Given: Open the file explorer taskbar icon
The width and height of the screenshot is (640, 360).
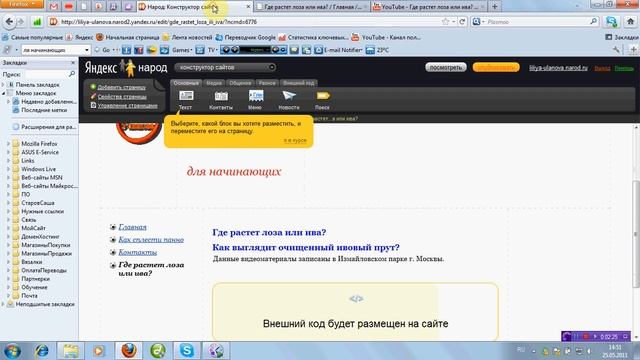Looking at the screenshot, I should tap(70, 351).
